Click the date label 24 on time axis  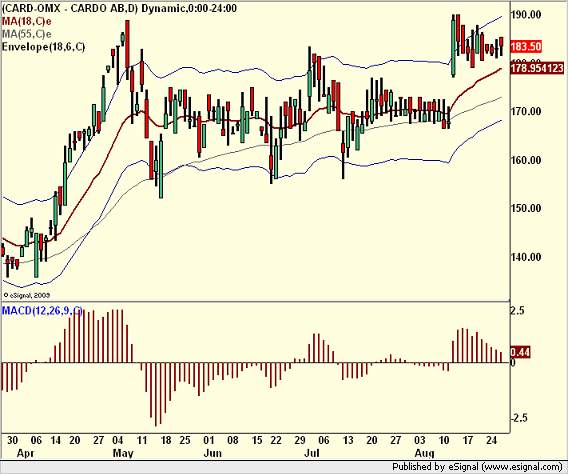click(x=491, y=440)
